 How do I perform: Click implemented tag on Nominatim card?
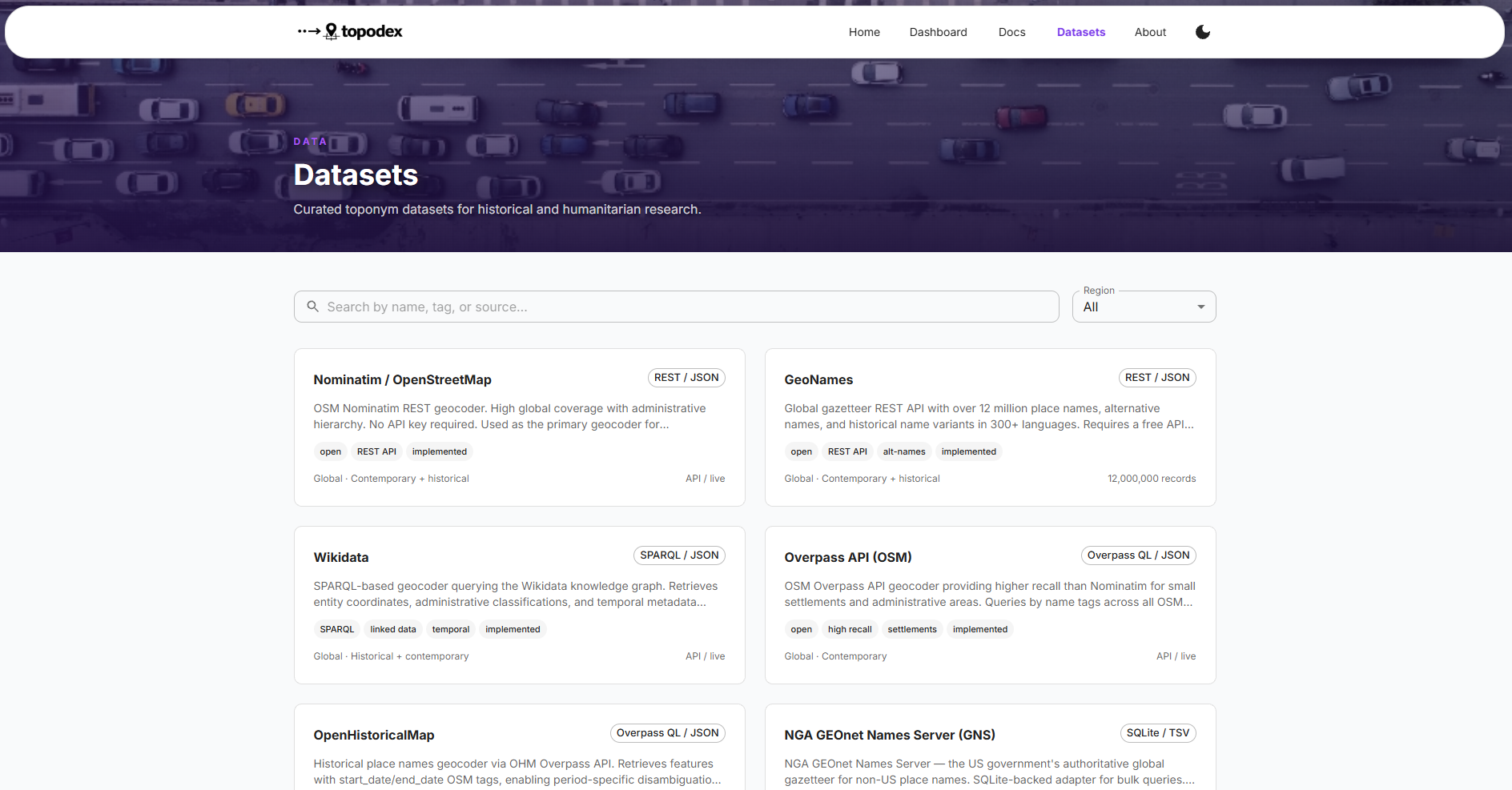[440, 451]
